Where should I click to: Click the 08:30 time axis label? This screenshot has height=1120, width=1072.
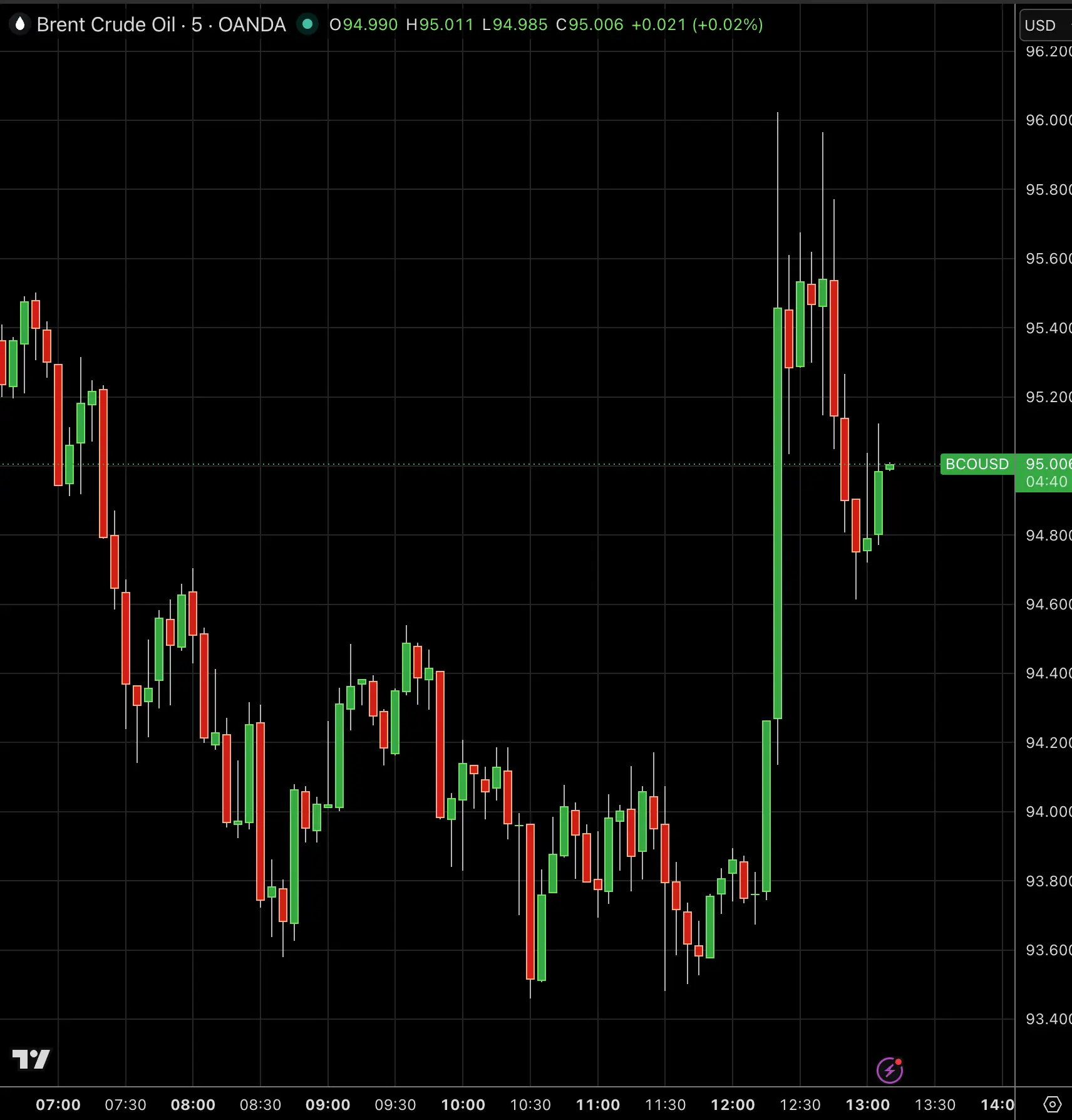(x=260, y=1104)
